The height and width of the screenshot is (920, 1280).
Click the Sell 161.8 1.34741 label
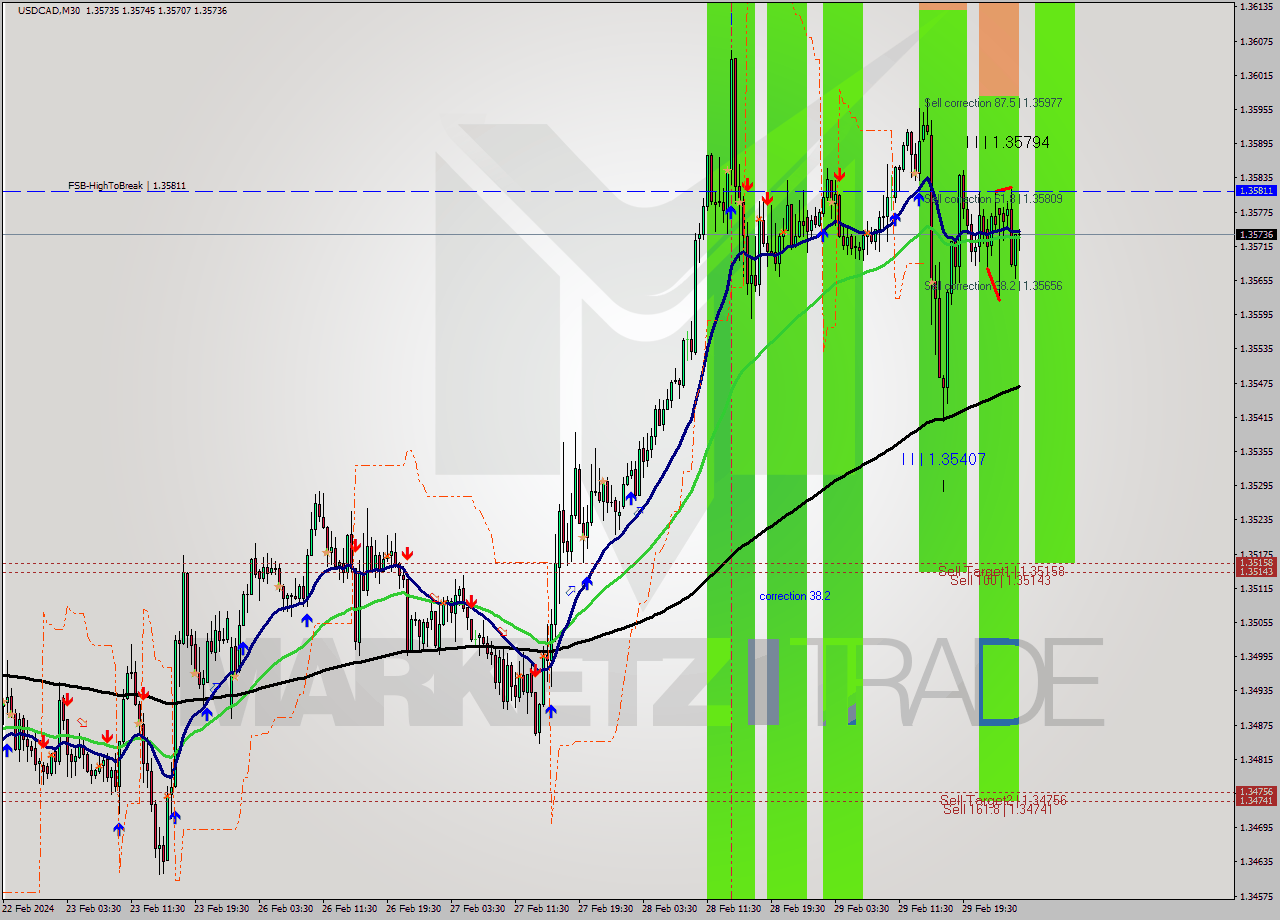pyautogui.click(x=997, y=809)
